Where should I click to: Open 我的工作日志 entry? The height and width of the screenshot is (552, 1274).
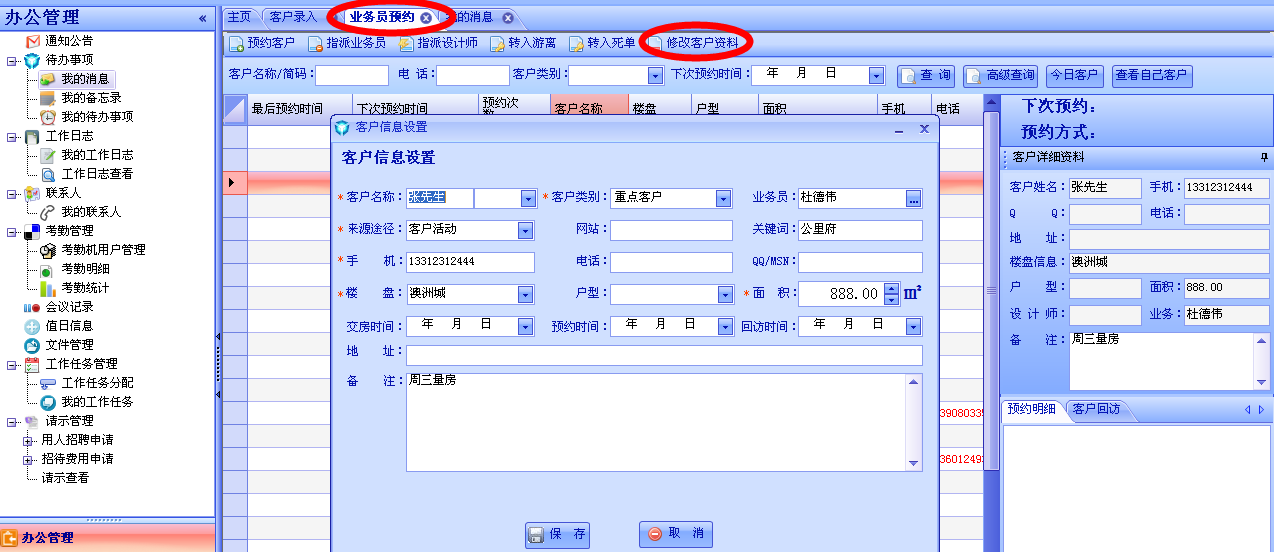click(x=96, y=155)
